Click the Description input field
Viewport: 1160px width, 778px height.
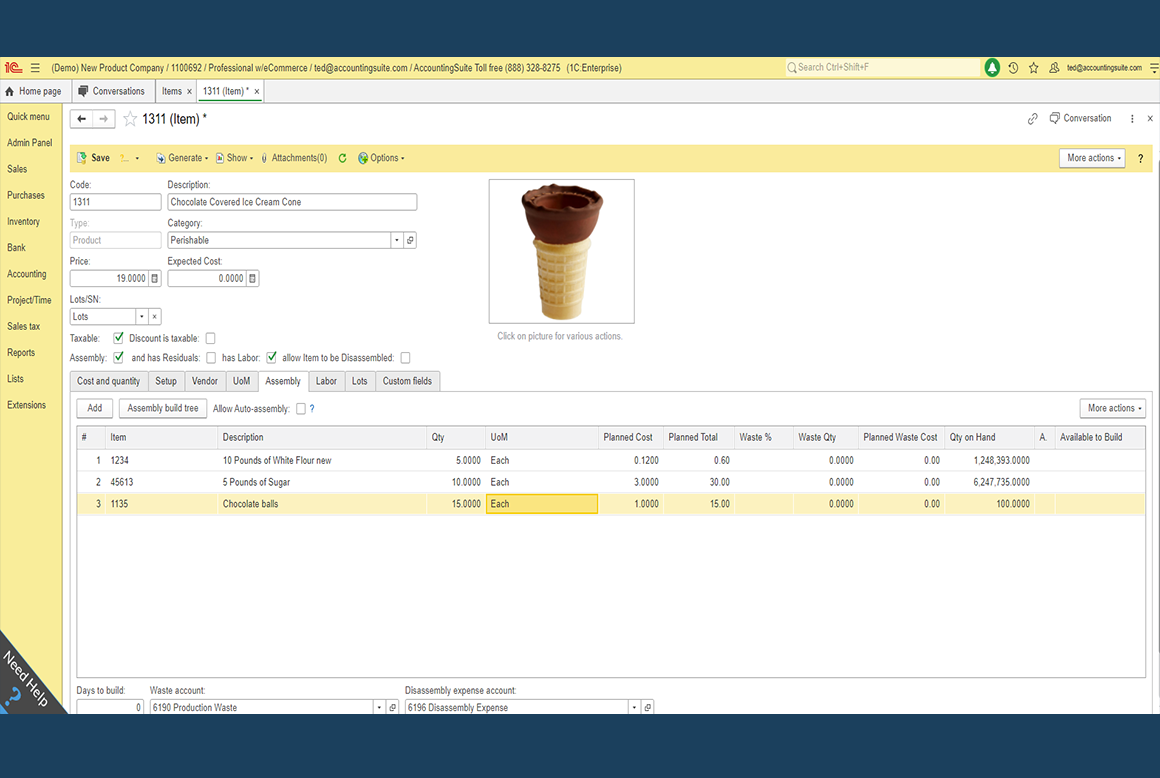point(292,202)
